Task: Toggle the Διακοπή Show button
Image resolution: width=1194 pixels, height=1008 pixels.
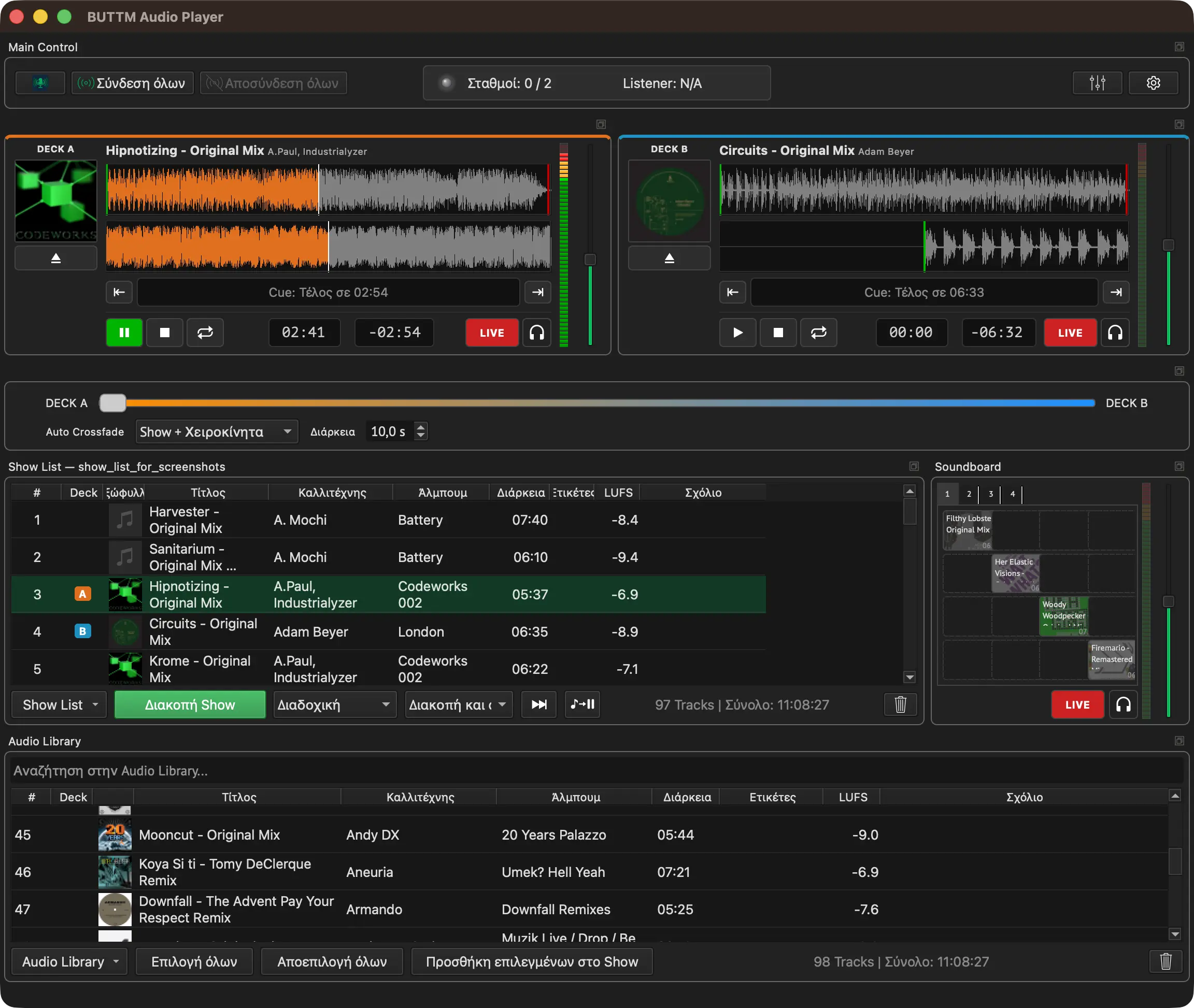Action: 190,704
